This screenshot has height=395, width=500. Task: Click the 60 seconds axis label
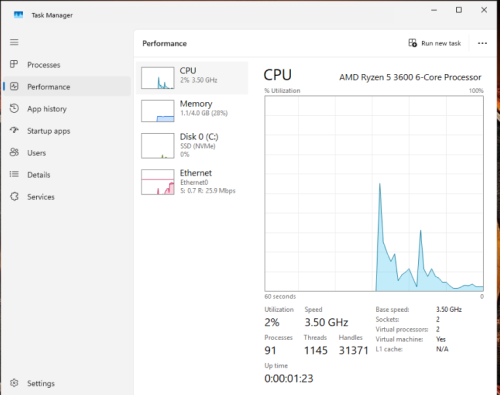[x=280, y=296]
